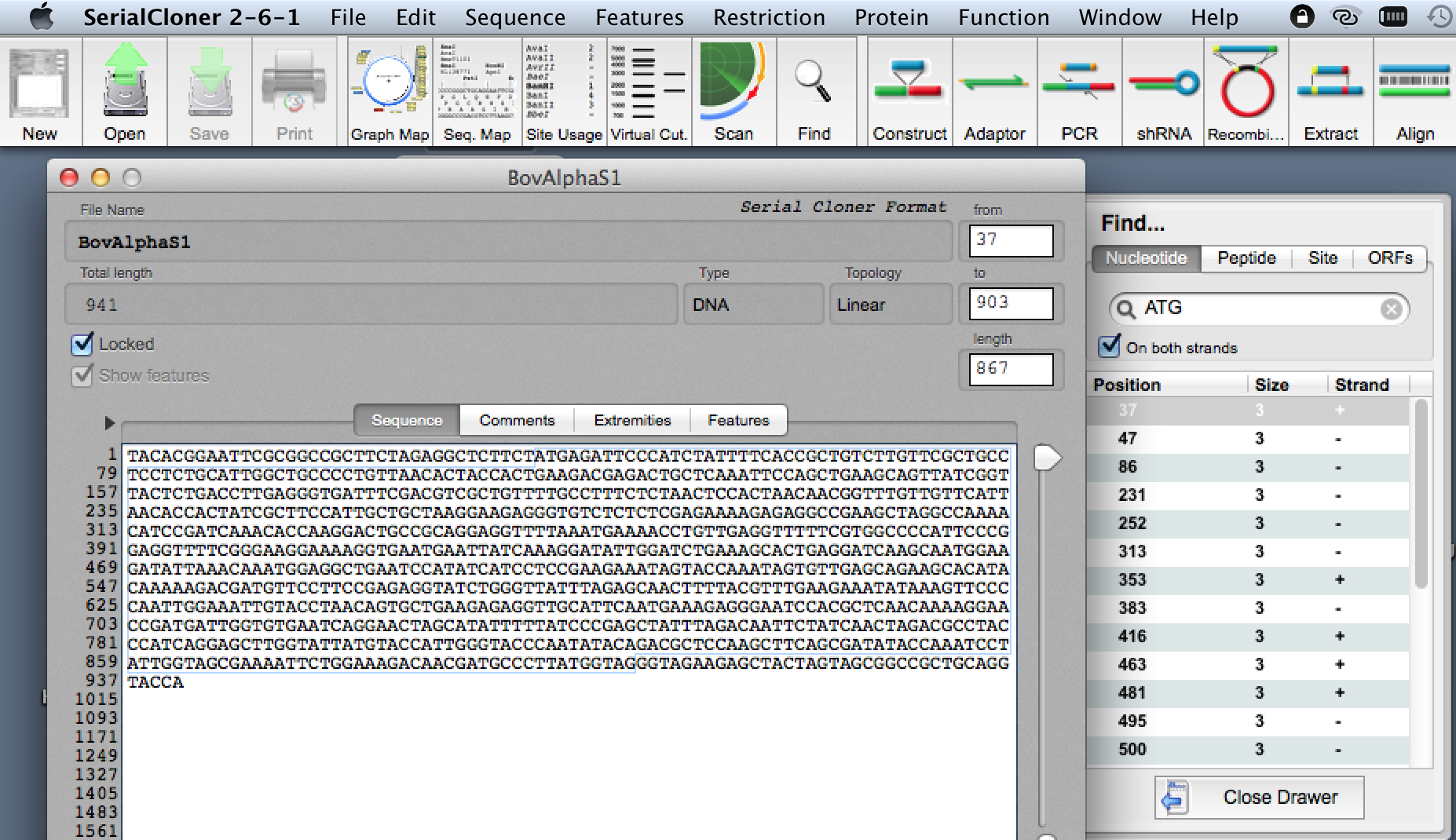Click the Size column header
This screenshot has height=840, width=1456.
(1287, 385)
